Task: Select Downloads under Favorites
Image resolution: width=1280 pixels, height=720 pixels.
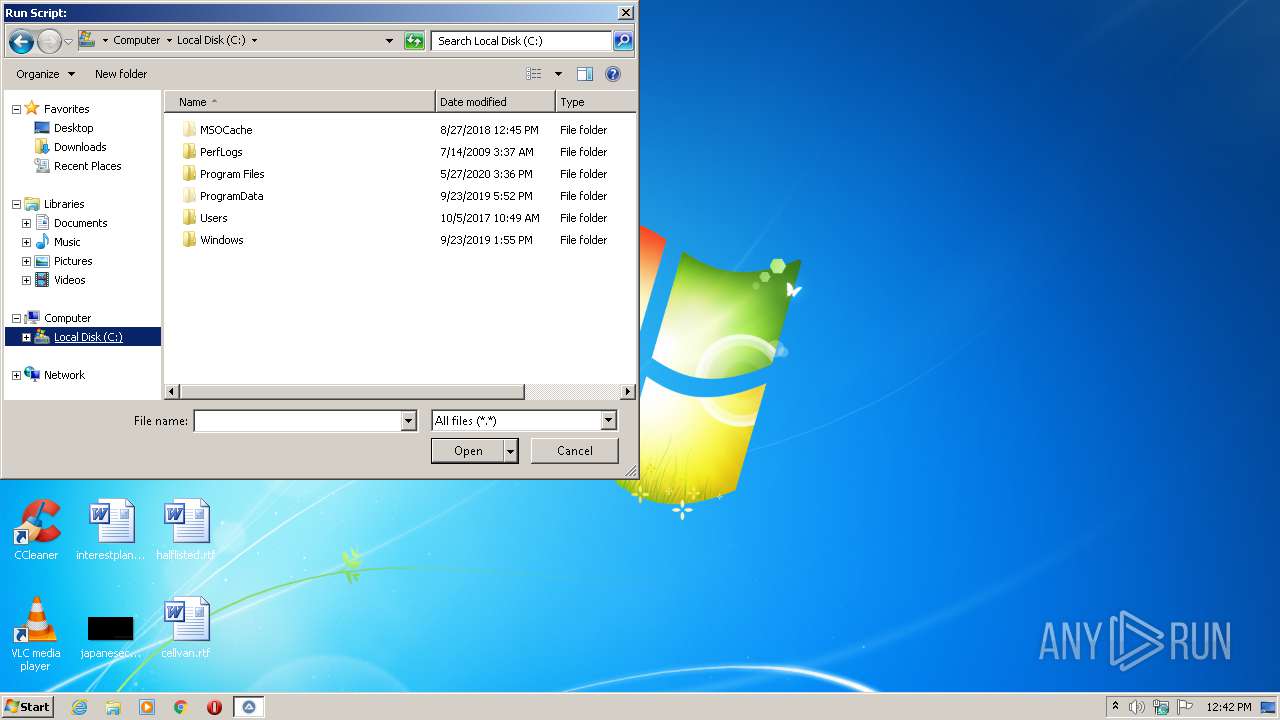Action: (x=80, y=147)
